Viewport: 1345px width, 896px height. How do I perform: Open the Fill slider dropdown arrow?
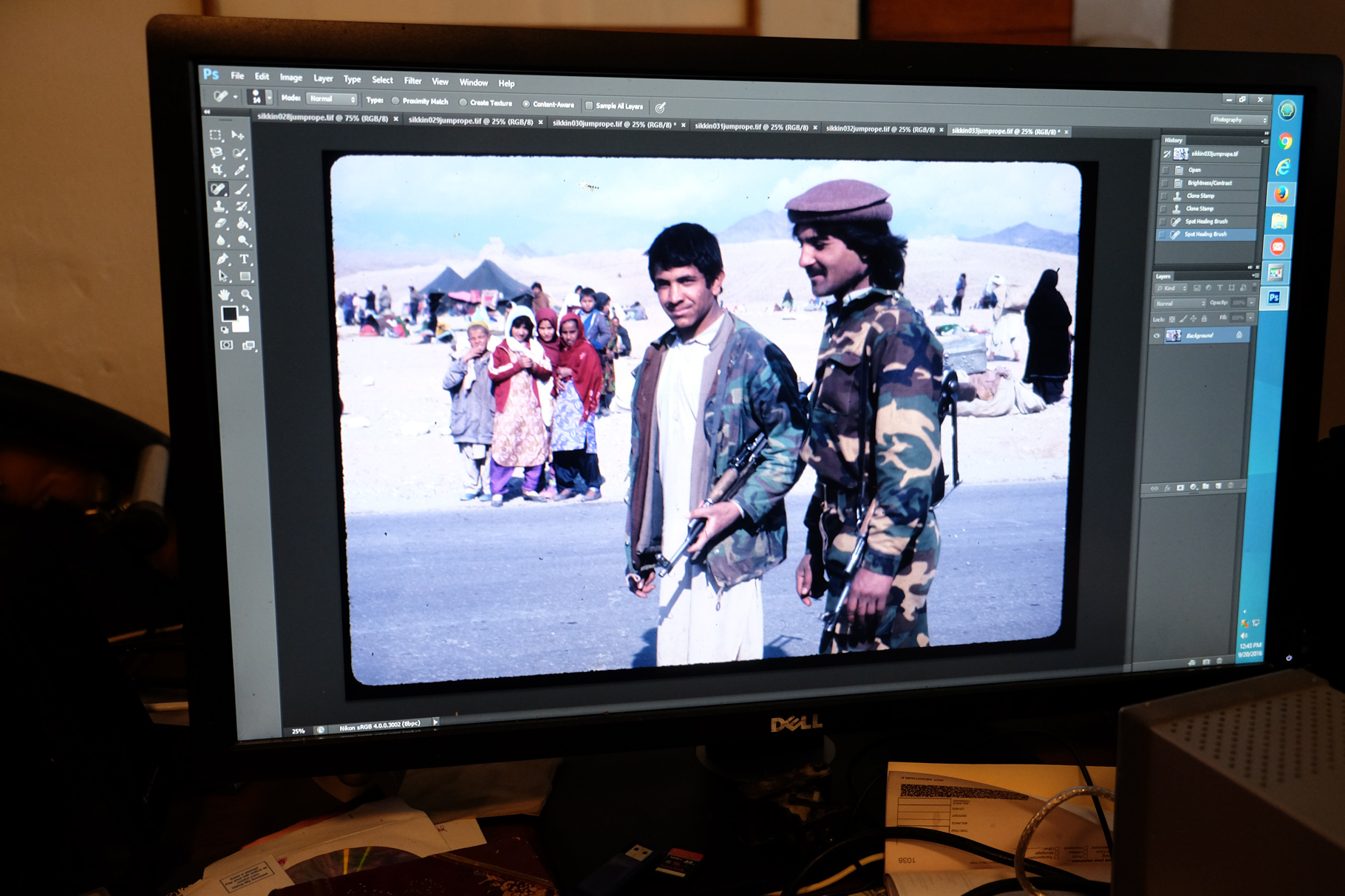[x=1250, y=318]
